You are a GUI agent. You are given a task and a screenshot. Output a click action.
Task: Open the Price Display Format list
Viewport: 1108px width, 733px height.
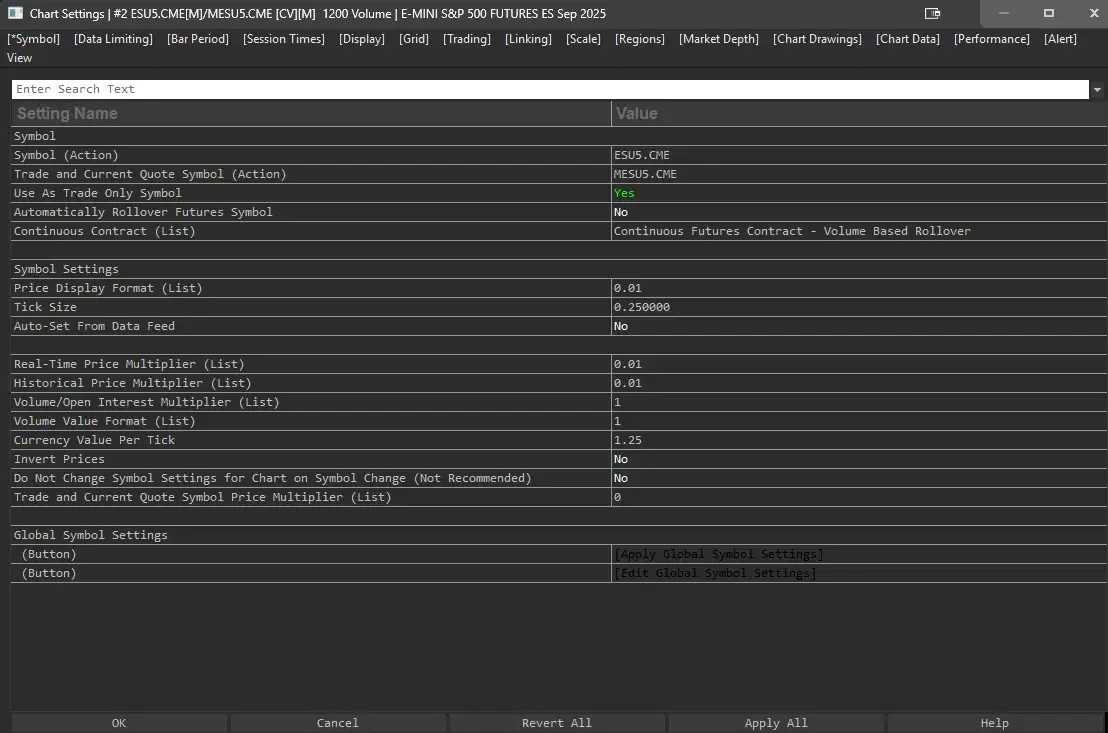[x=628, y=288]
